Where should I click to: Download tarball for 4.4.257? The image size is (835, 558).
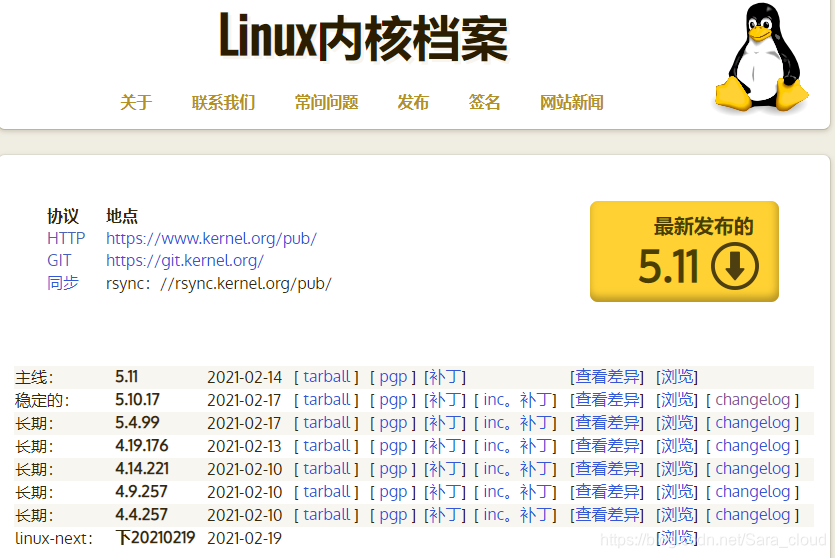(326, 514)
